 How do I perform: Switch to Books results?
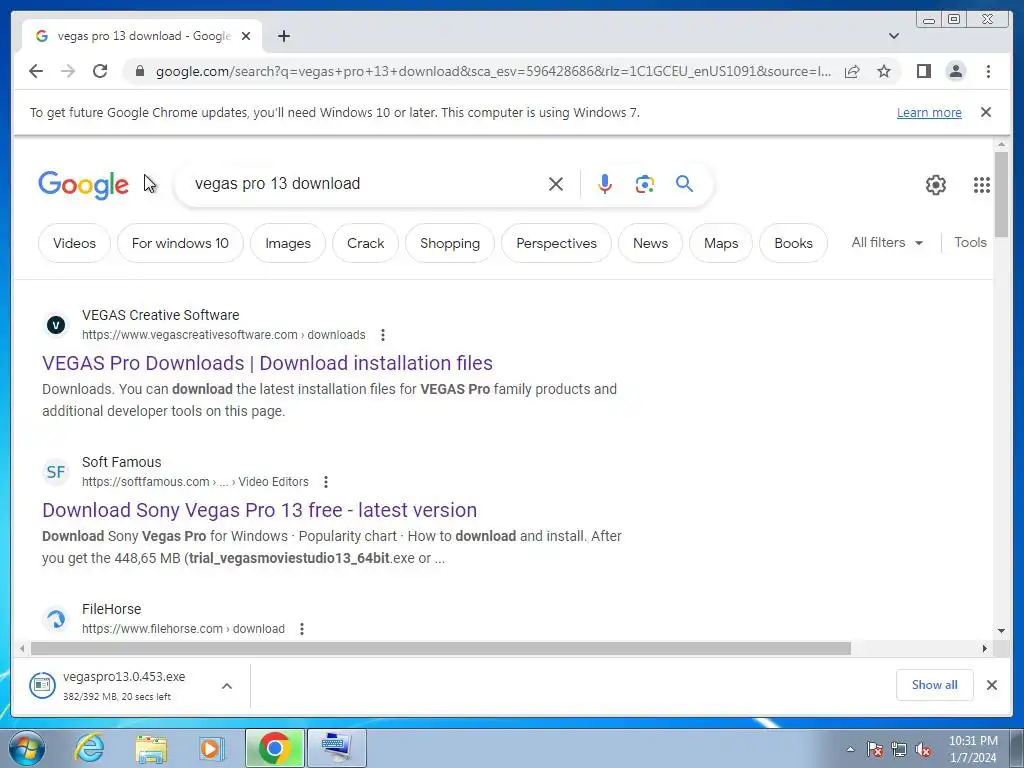(x=793, y=243)
